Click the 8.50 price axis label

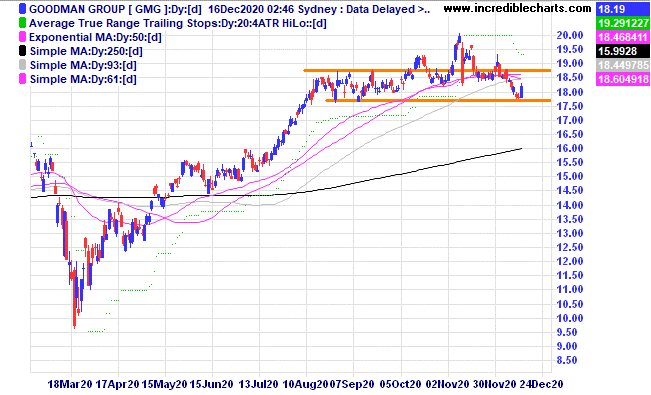pyautogui.click(x=567, y=361)
